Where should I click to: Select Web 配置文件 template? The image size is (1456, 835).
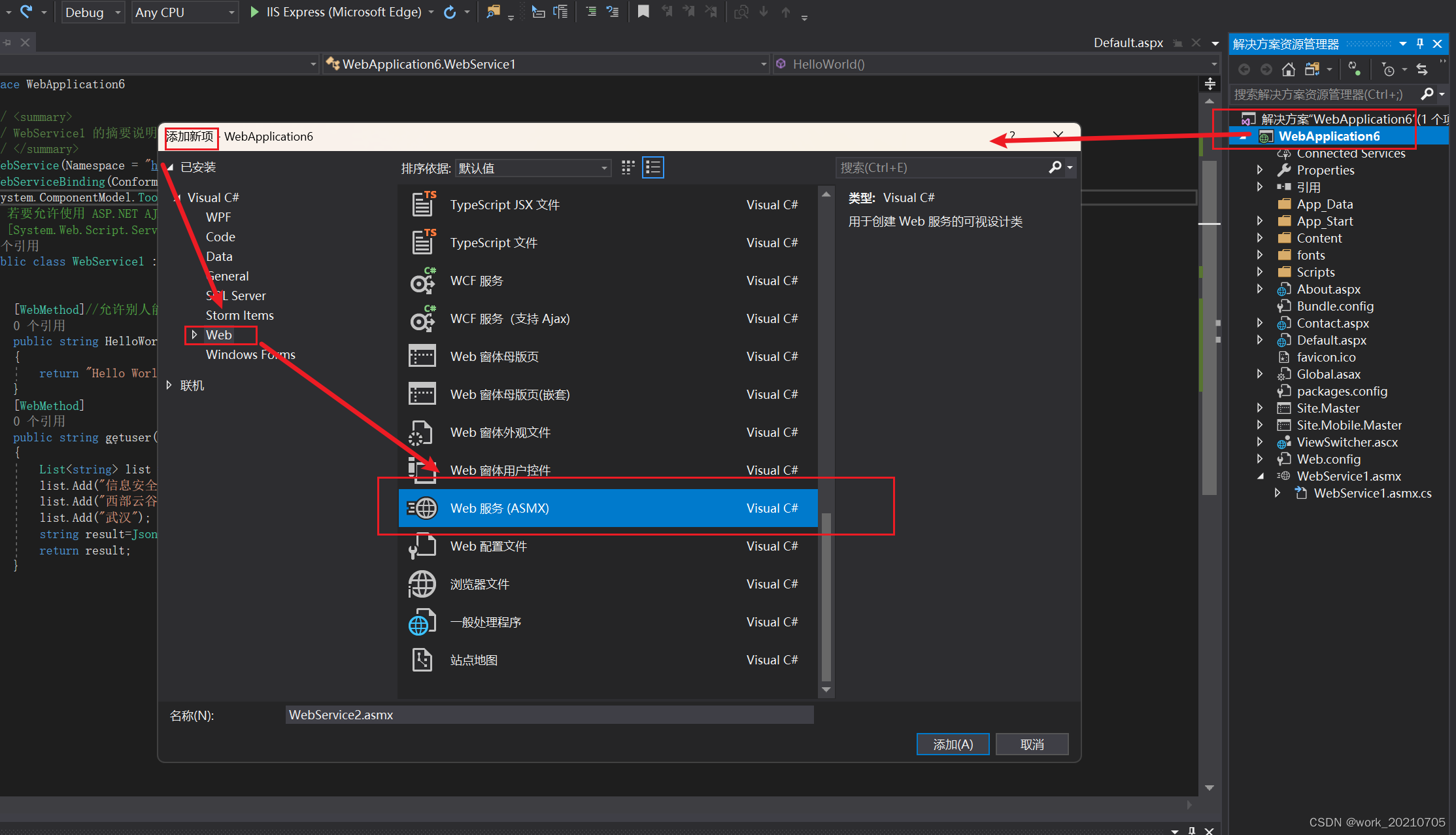(608, 546)
